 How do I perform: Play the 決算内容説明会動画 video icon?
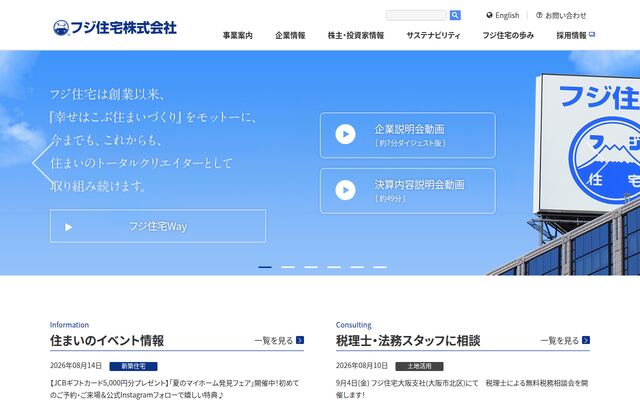click(x=345, y=190)
